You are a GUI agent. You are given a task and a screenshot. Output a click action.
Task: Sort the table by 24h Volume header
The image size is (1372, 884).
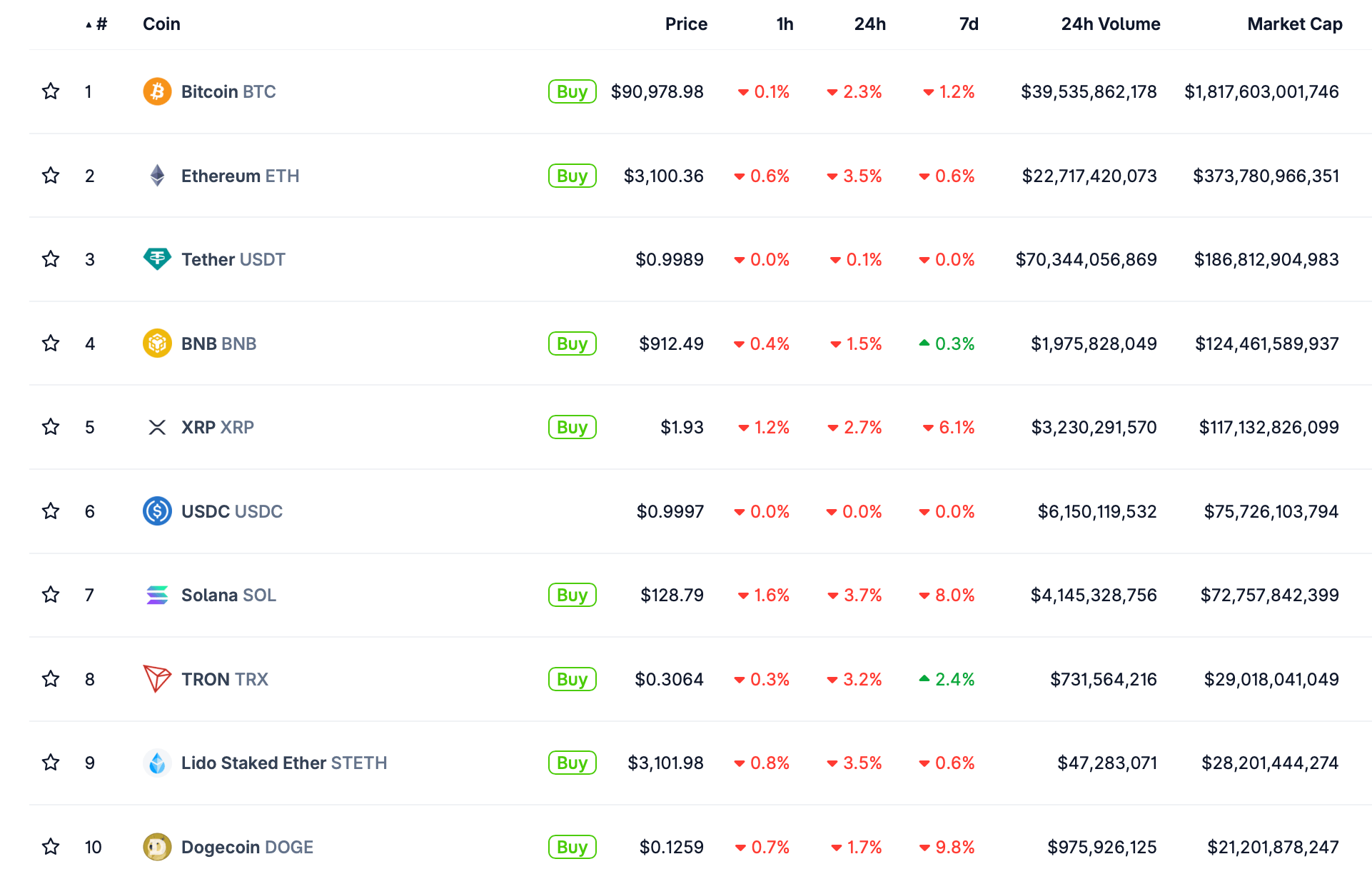1110,24
